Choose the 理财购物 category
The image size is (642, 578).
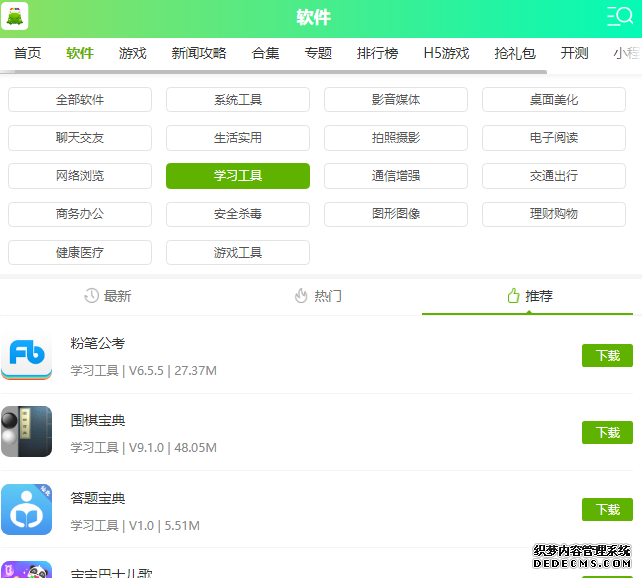(x=554, y=214)
